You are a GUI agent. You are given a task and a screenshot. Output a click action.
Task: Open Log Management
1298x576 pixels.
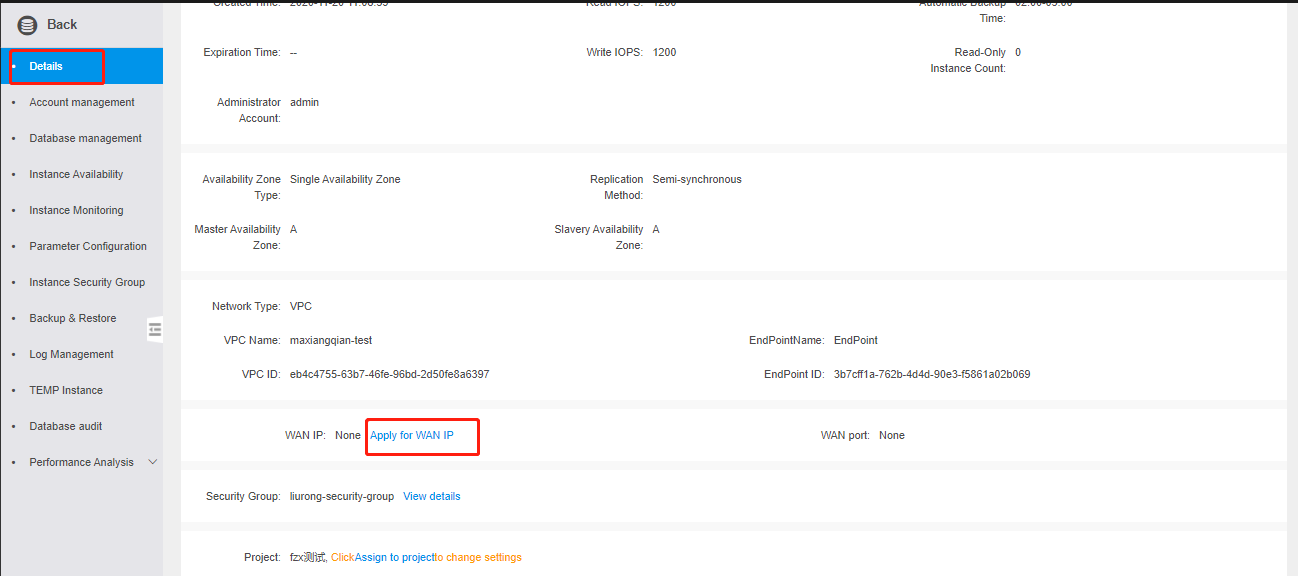(81, 354)
